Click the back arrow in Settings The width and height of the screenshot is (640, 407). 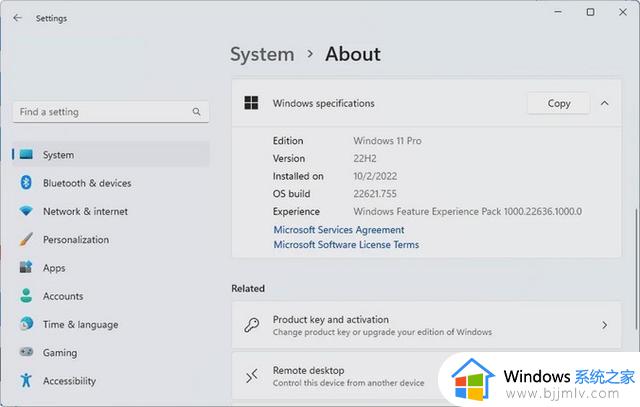[x=17, y=18]
